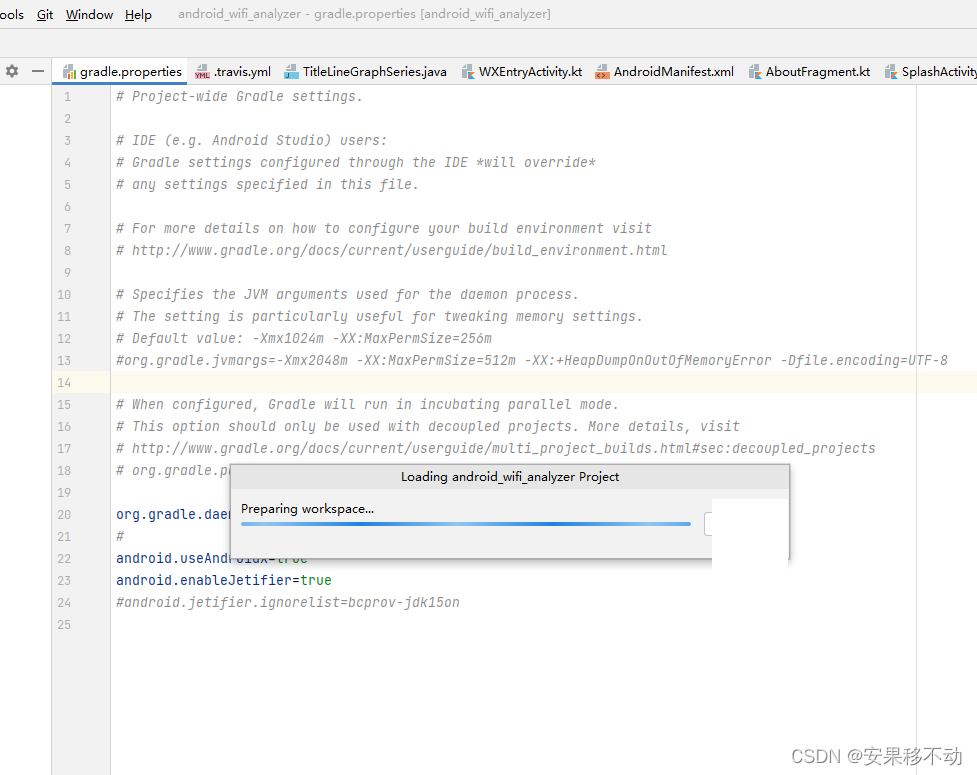Click the hide panel minus icon beside the gear
This screenshot has width=977, height=775.
point(37,71)
